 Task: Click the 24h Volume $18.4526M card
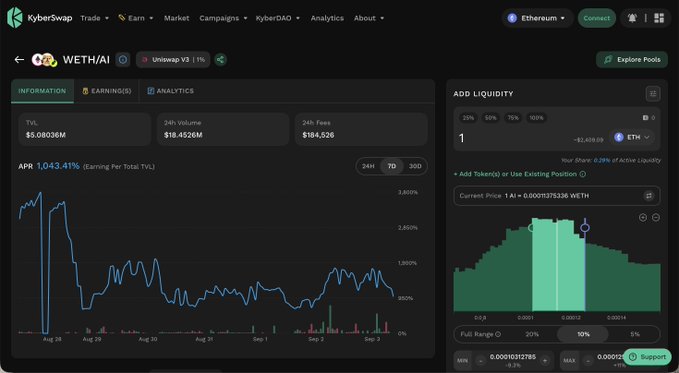tap(223, 129)
